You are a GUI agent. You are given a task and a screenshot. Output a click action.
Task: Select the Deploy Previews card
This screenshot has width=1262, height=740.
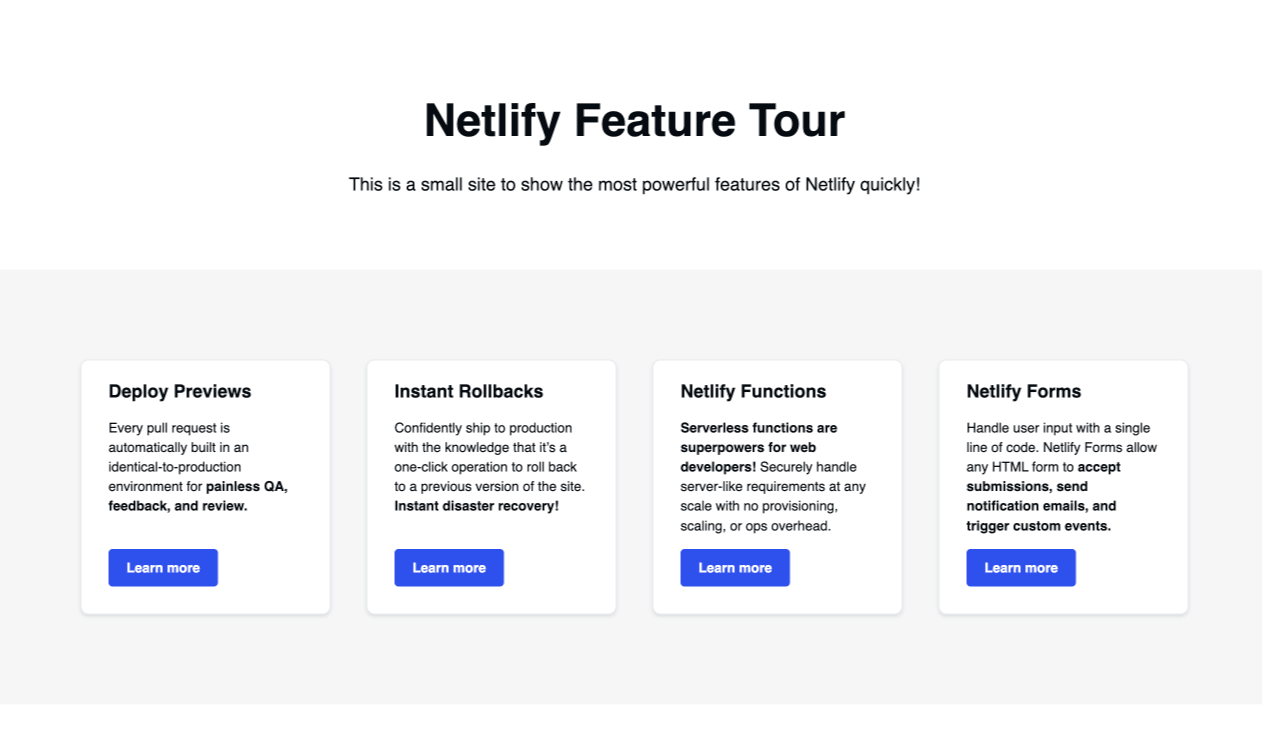(x=205, y=487)
